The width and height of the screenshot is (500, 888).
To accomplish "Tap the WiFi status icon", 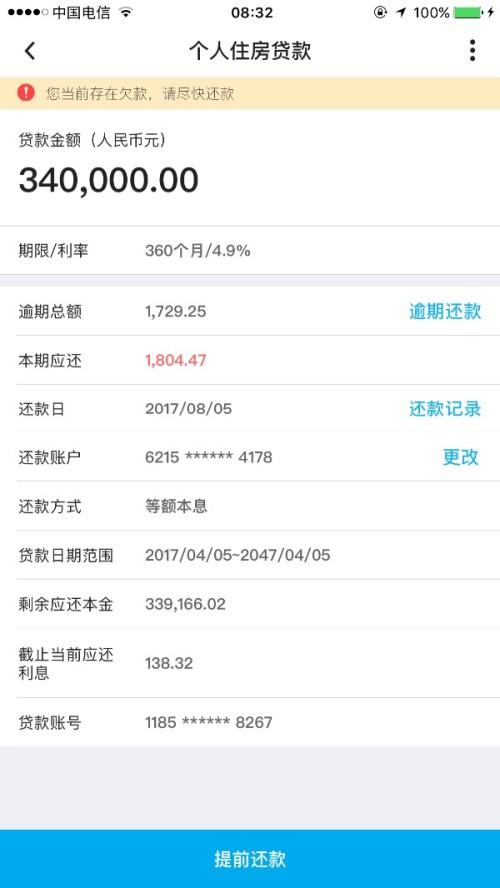I will pos(126,12).
